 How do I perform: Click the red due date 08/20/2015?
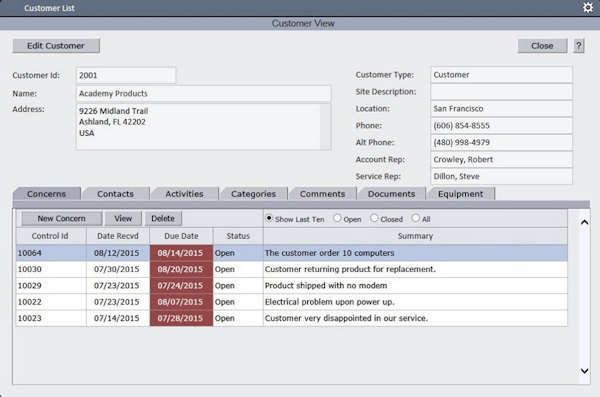pos(180,269)
